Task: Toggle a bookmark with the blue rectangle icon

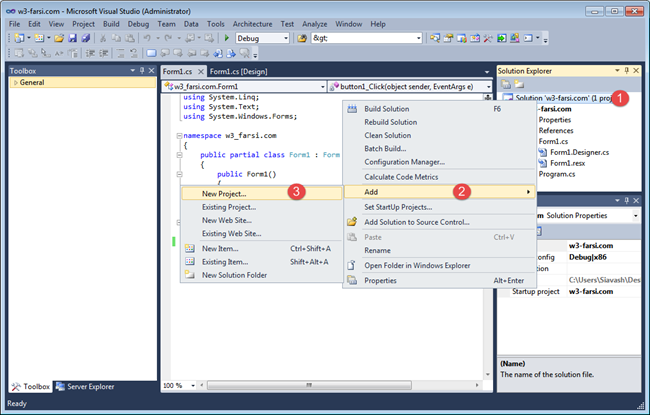Action: (x=151, y=53)
